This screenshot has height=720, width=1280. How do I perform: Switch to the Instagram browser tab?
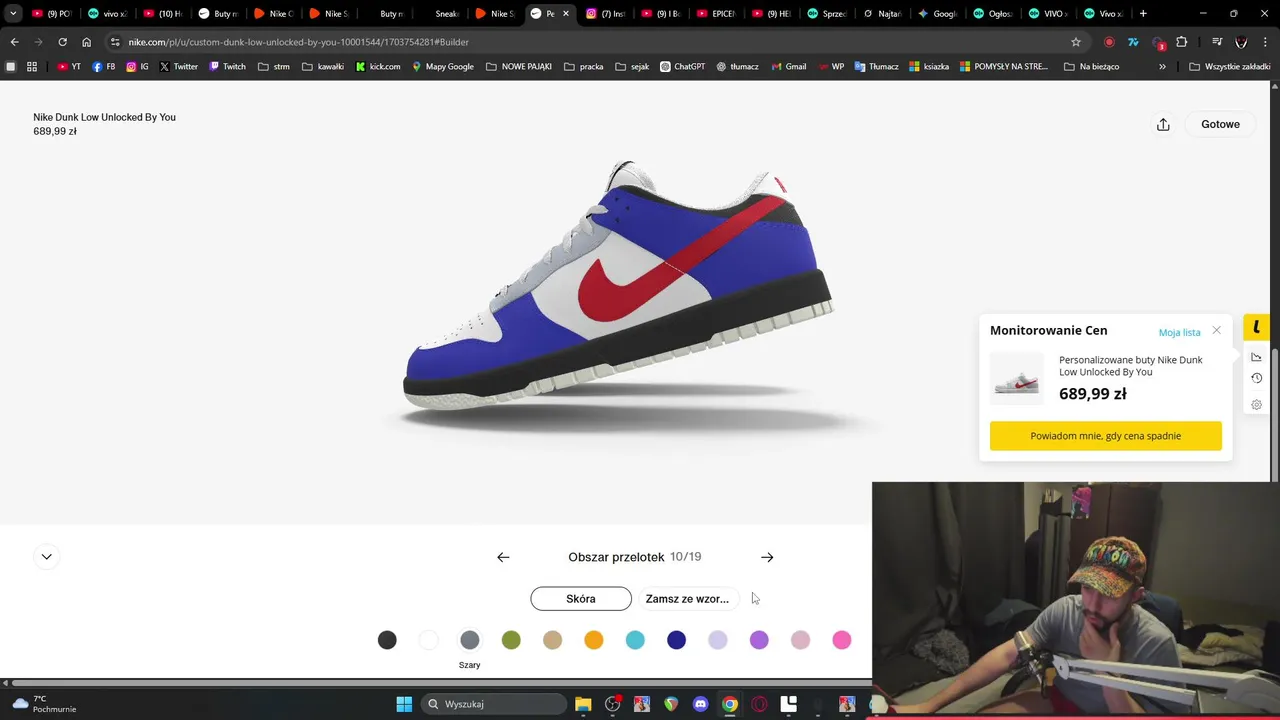[x=605, y=14]
